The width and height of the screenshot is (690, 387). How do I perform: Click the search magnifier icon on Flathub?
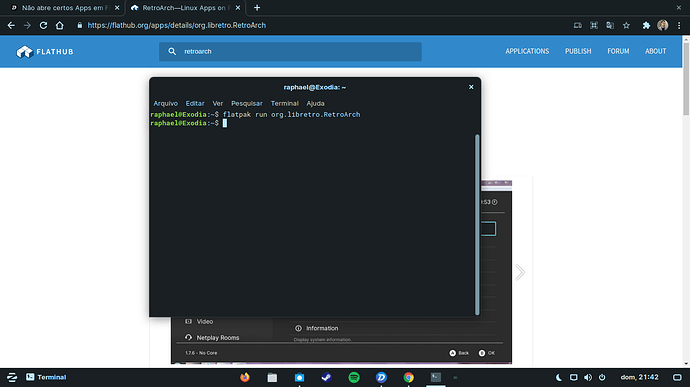[x=172, y=52]
